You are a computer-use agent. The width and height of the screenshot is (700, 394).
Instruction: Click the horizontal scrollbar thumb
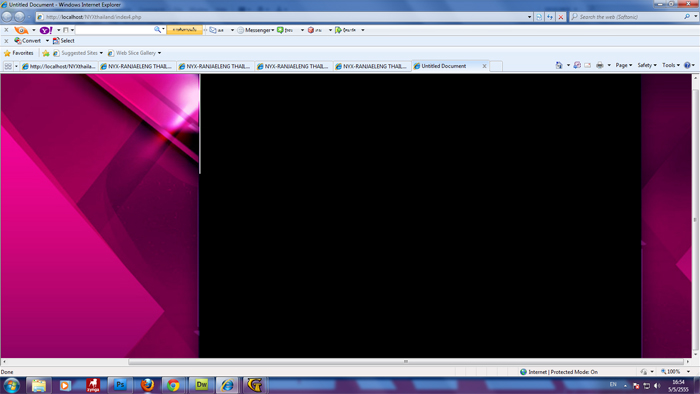pos(406,361)
